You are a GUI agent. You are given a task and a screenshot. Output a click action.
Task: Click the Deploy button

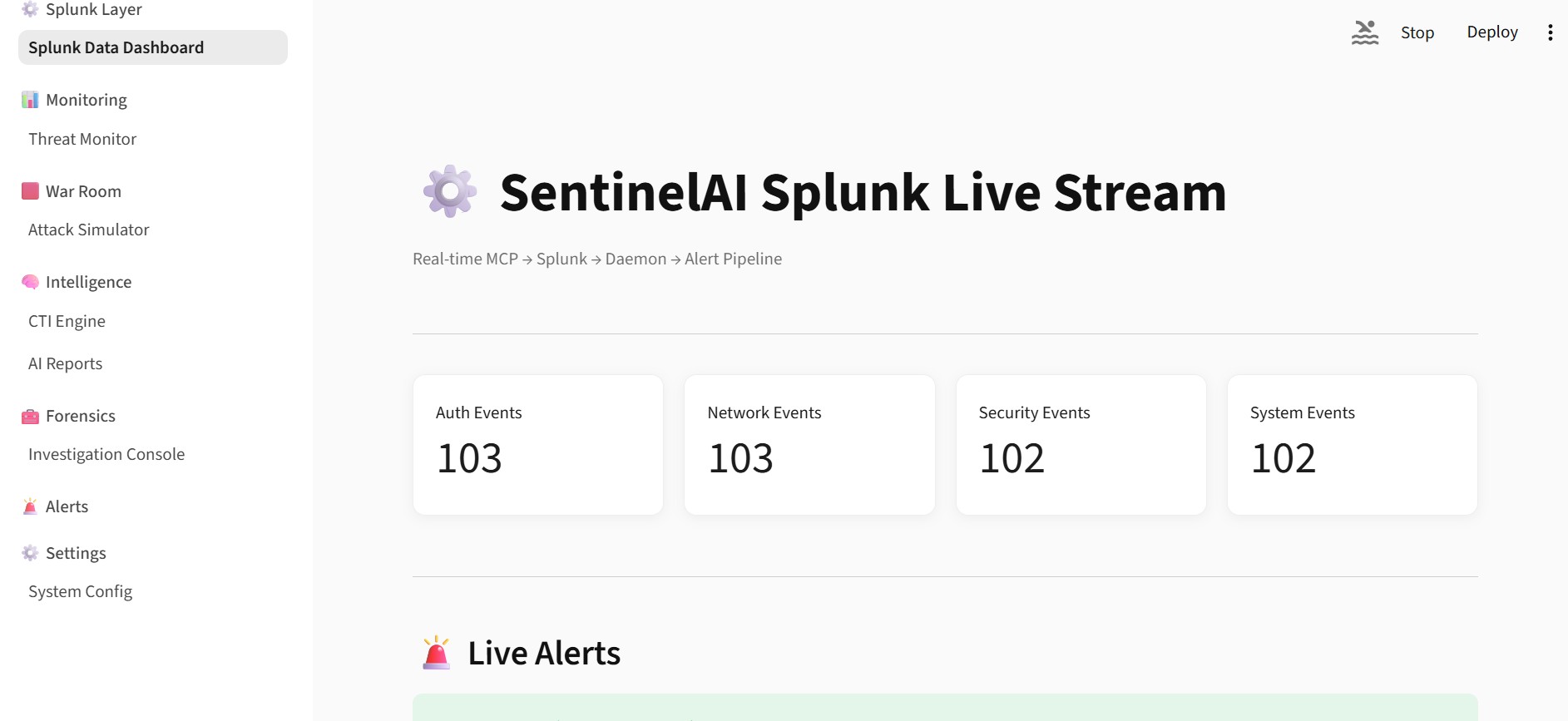(x=1492, y=32)
